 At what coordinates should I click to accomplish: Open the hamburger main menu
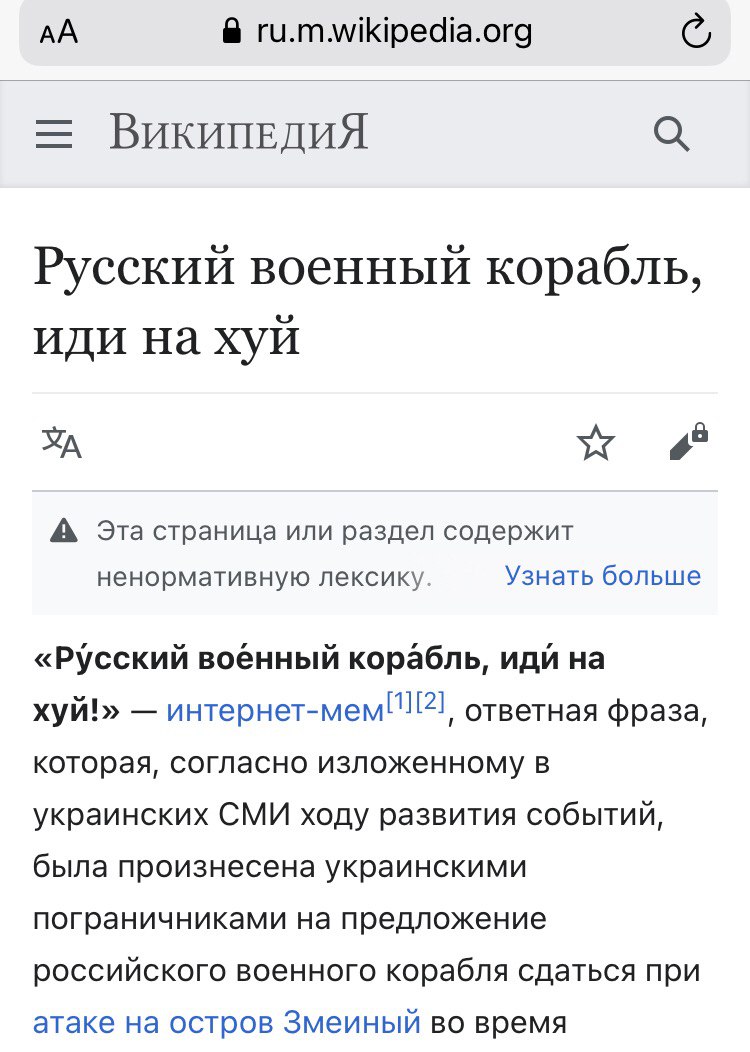[54, 134]
